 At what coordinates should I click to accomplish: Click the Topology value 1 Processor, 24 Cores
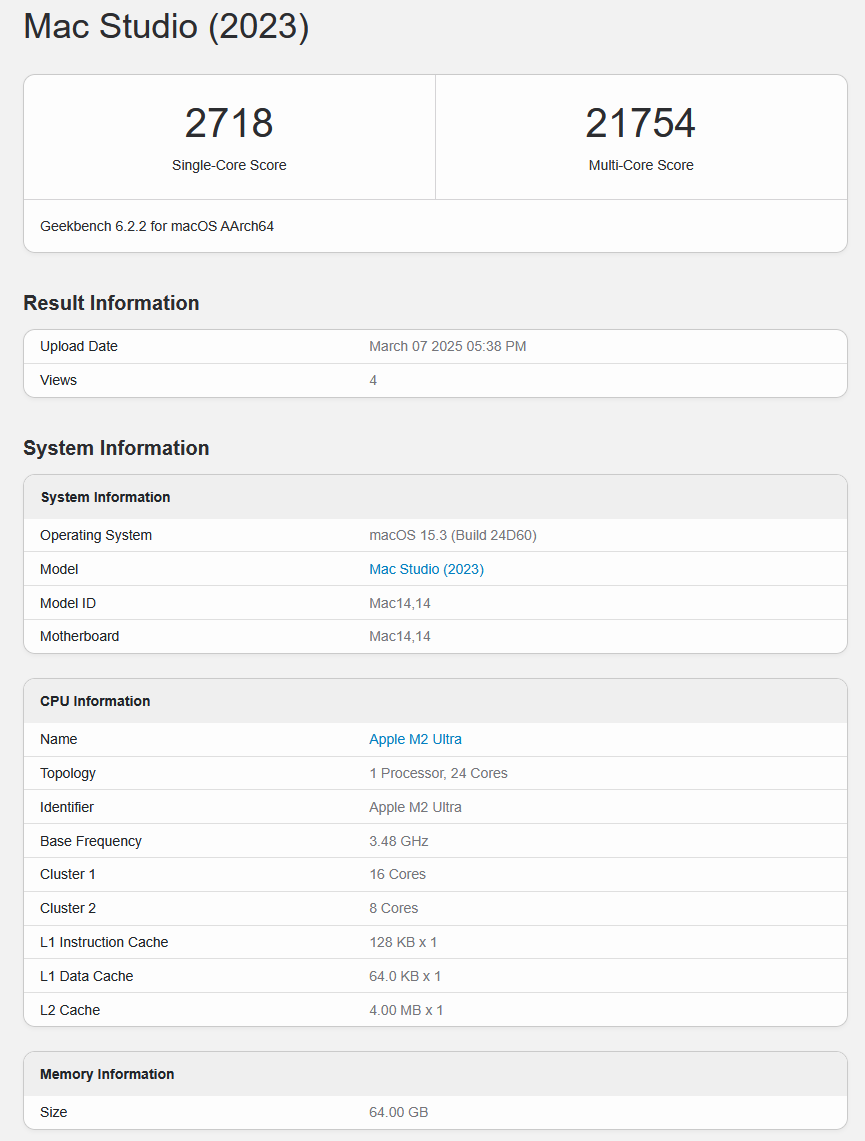438,773
